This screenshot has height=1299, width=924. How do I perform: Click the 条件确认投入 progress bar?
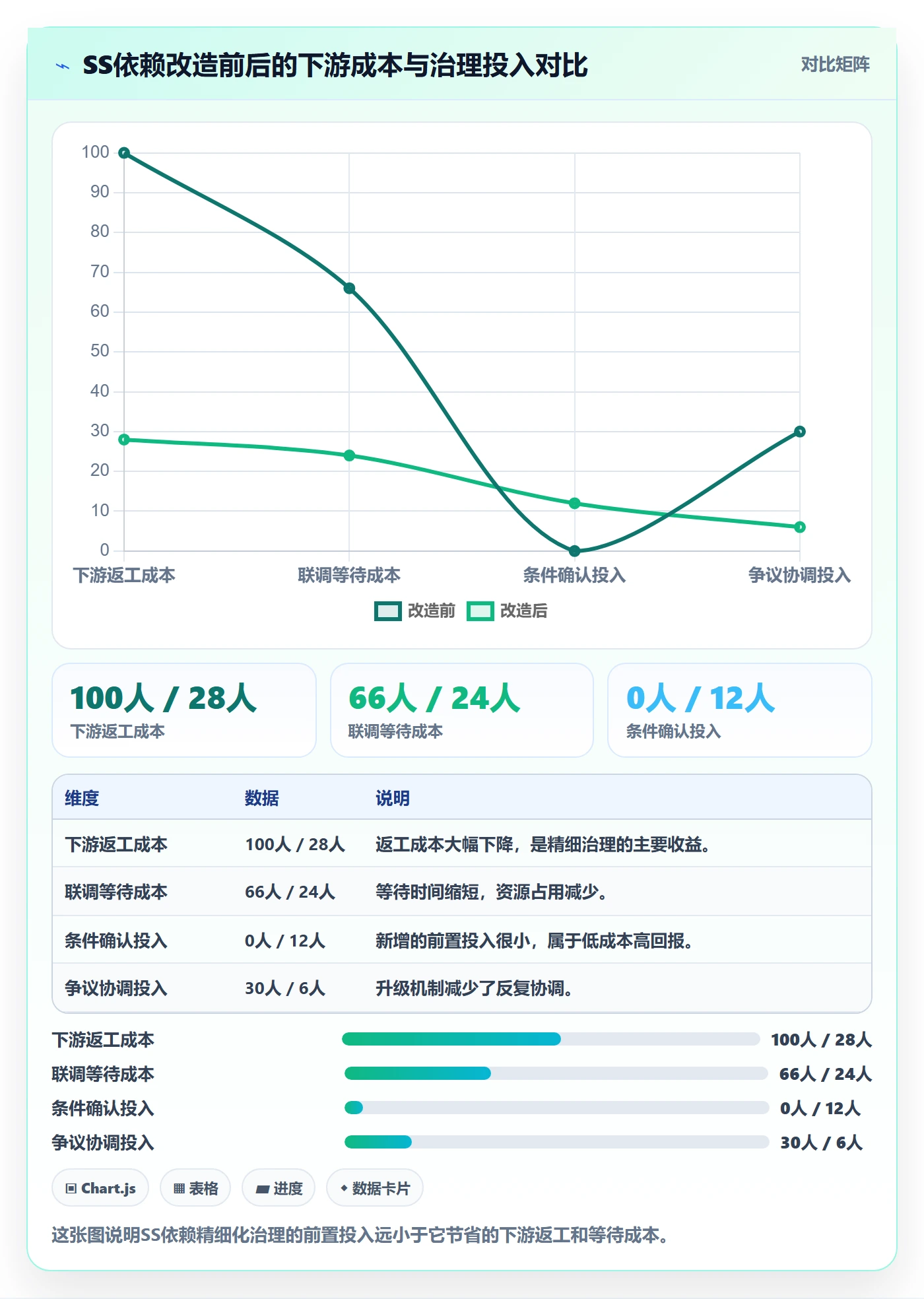[x=556, y=1108]
